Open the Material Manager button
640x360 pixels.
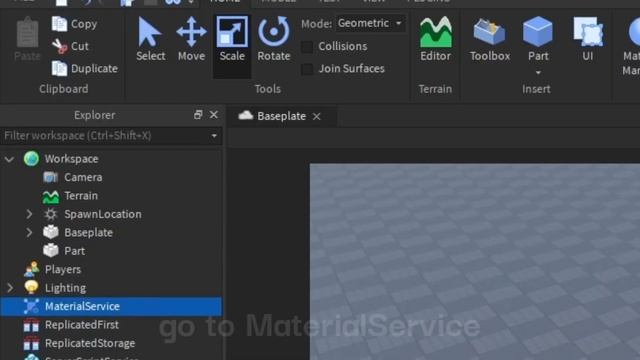pyautogui.click(x=631, y=45)
